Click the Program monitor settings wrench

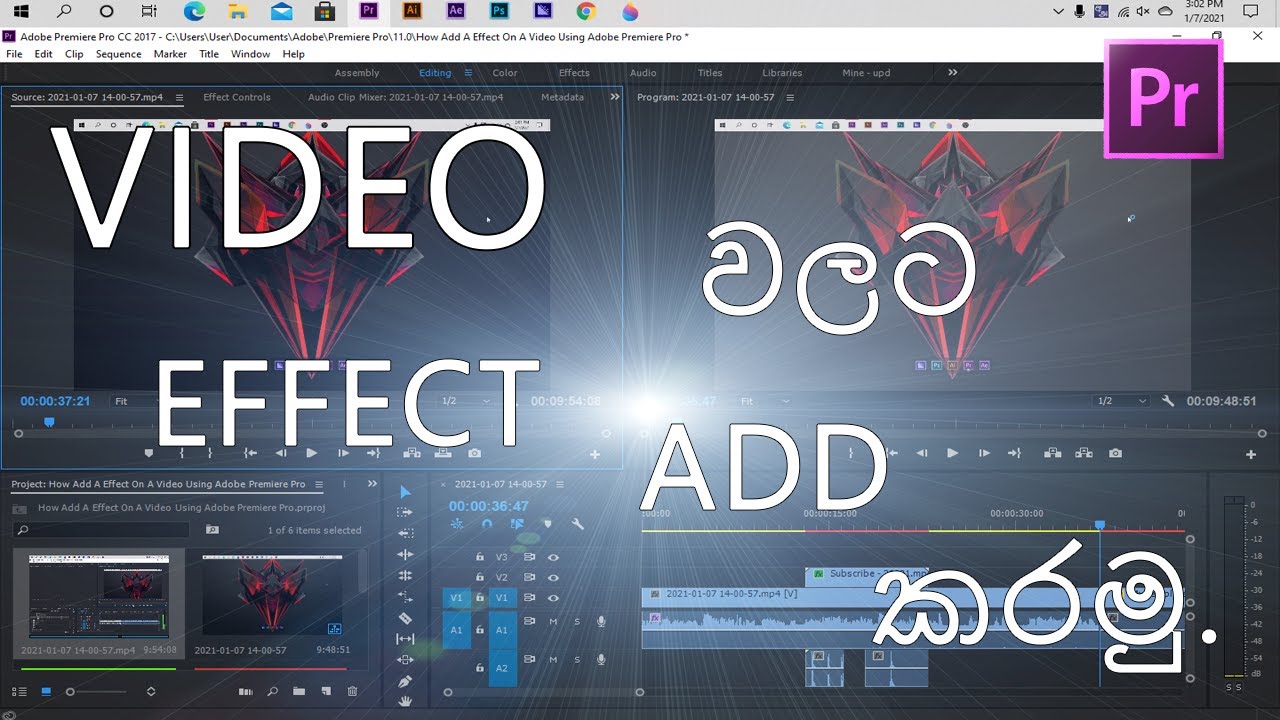click(1168, 401)
